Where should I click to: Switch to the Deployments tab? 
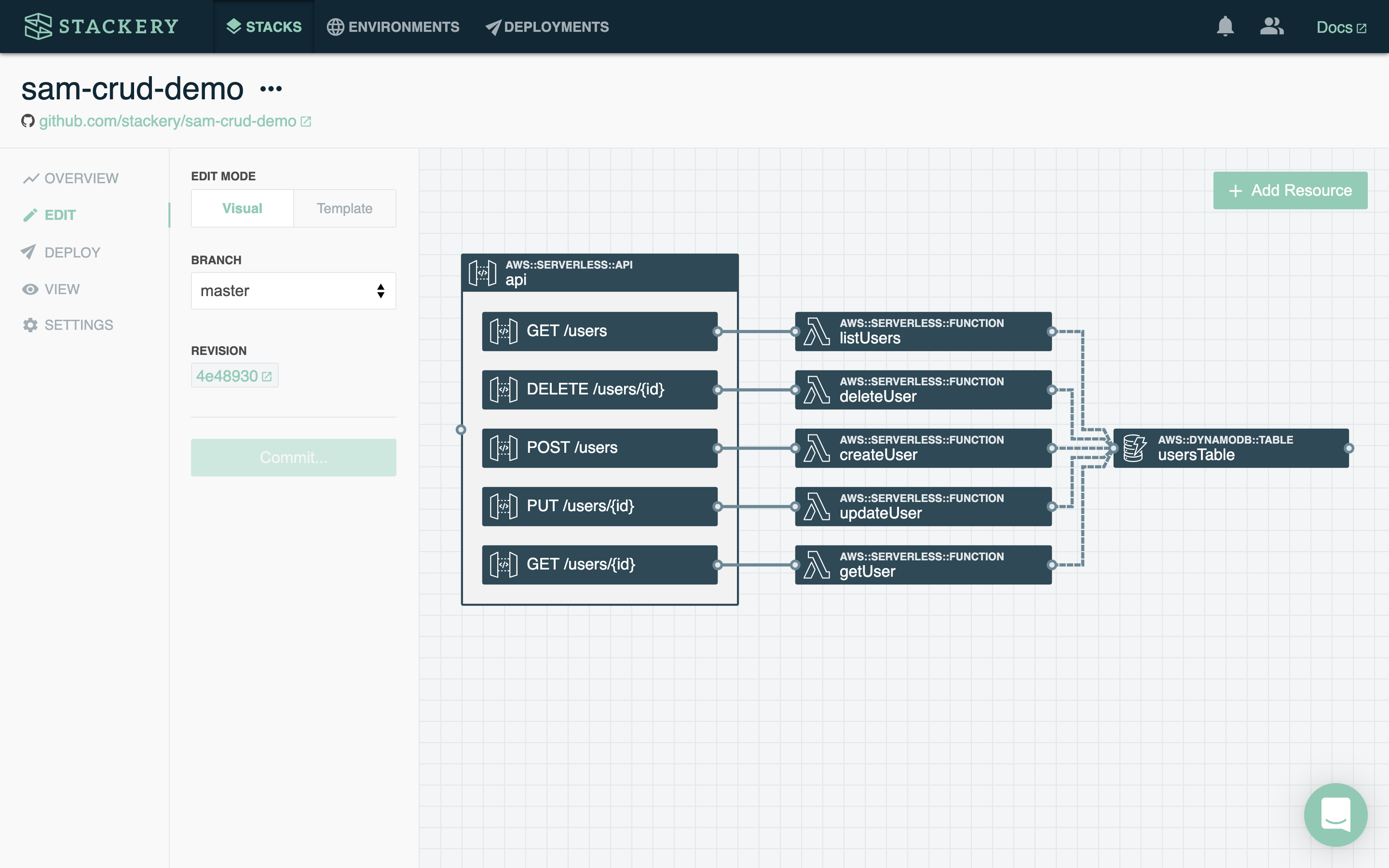[x=547, y=27]
